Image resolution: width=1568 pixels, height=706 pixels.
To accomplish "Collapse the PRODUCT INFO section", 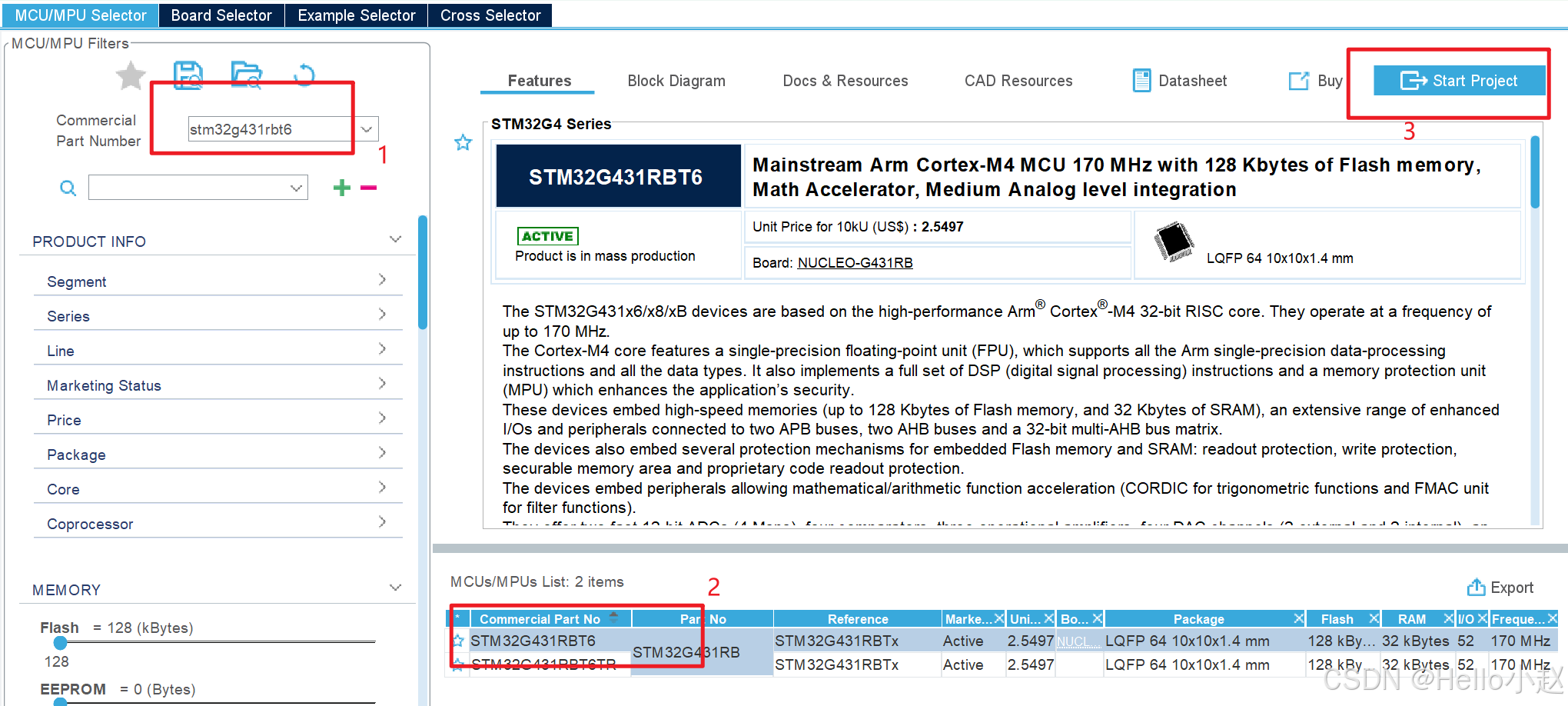I will pyautogui.click(x=395, y=240).
